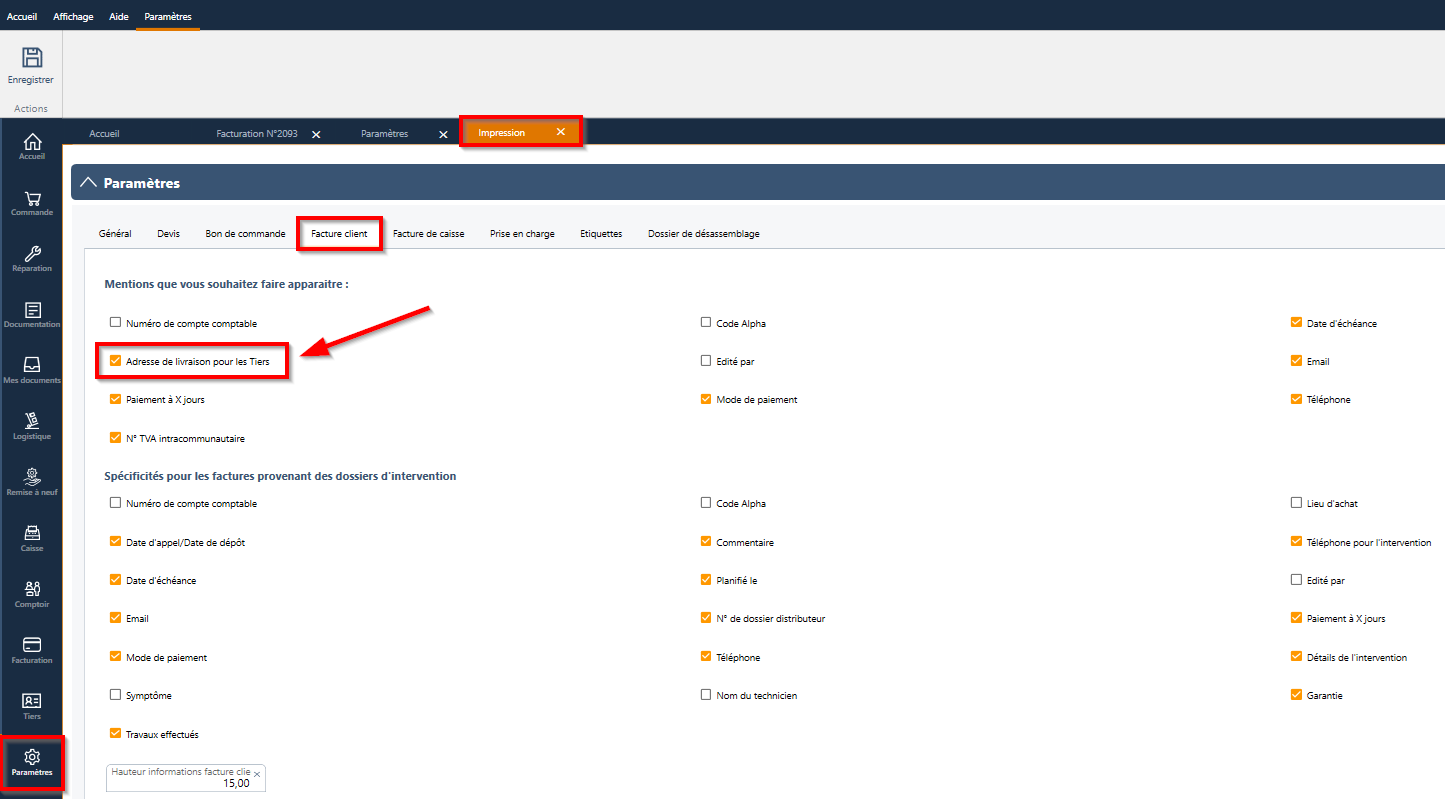Uncheck Date d'appel/Date de dépôt
The width and height of the screenshot is (1445, 799).
[x=116, y=541]
